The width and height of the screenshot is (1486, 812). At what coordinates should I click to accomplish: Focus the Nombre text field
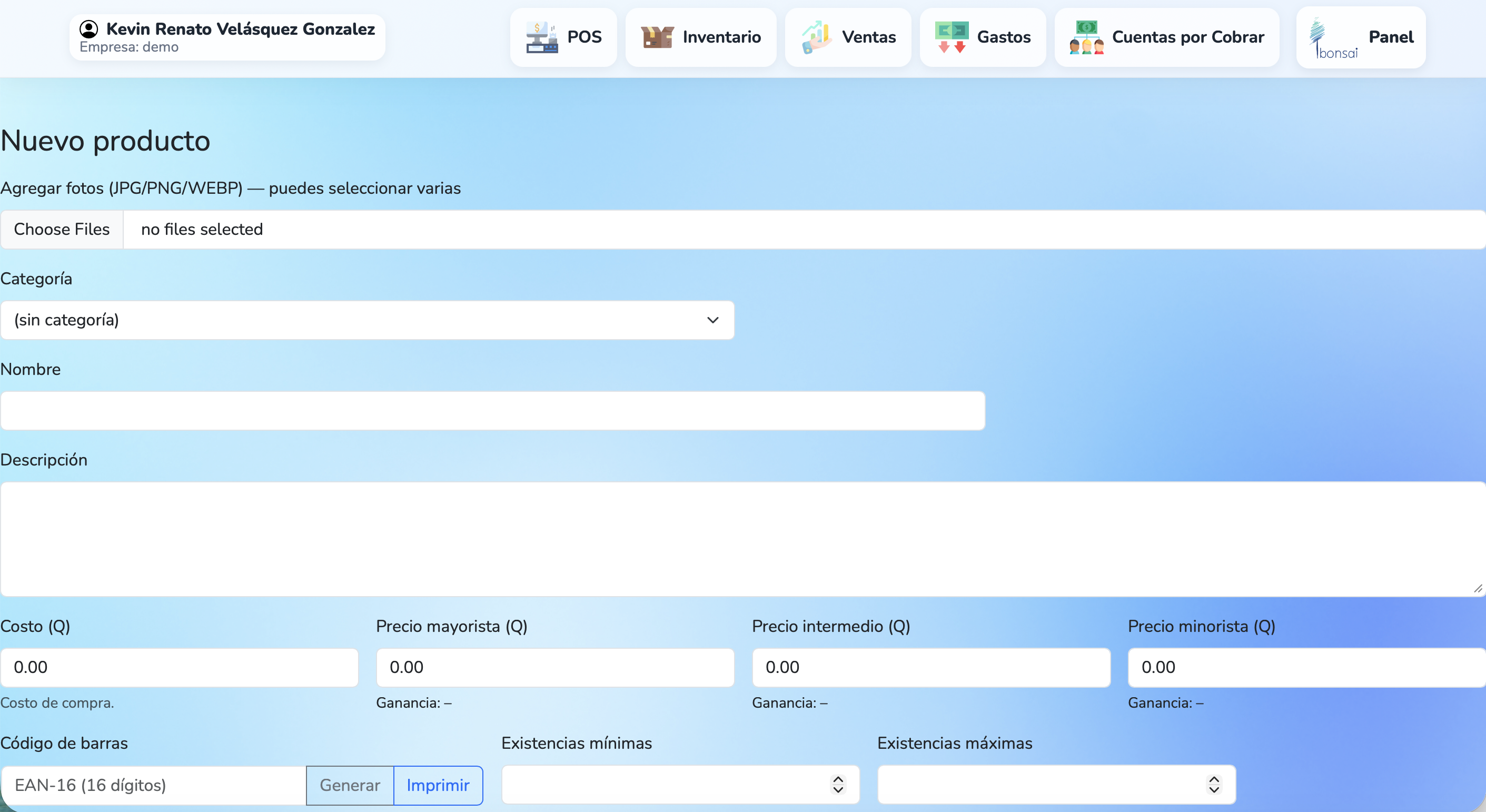[x=492, y=411]
